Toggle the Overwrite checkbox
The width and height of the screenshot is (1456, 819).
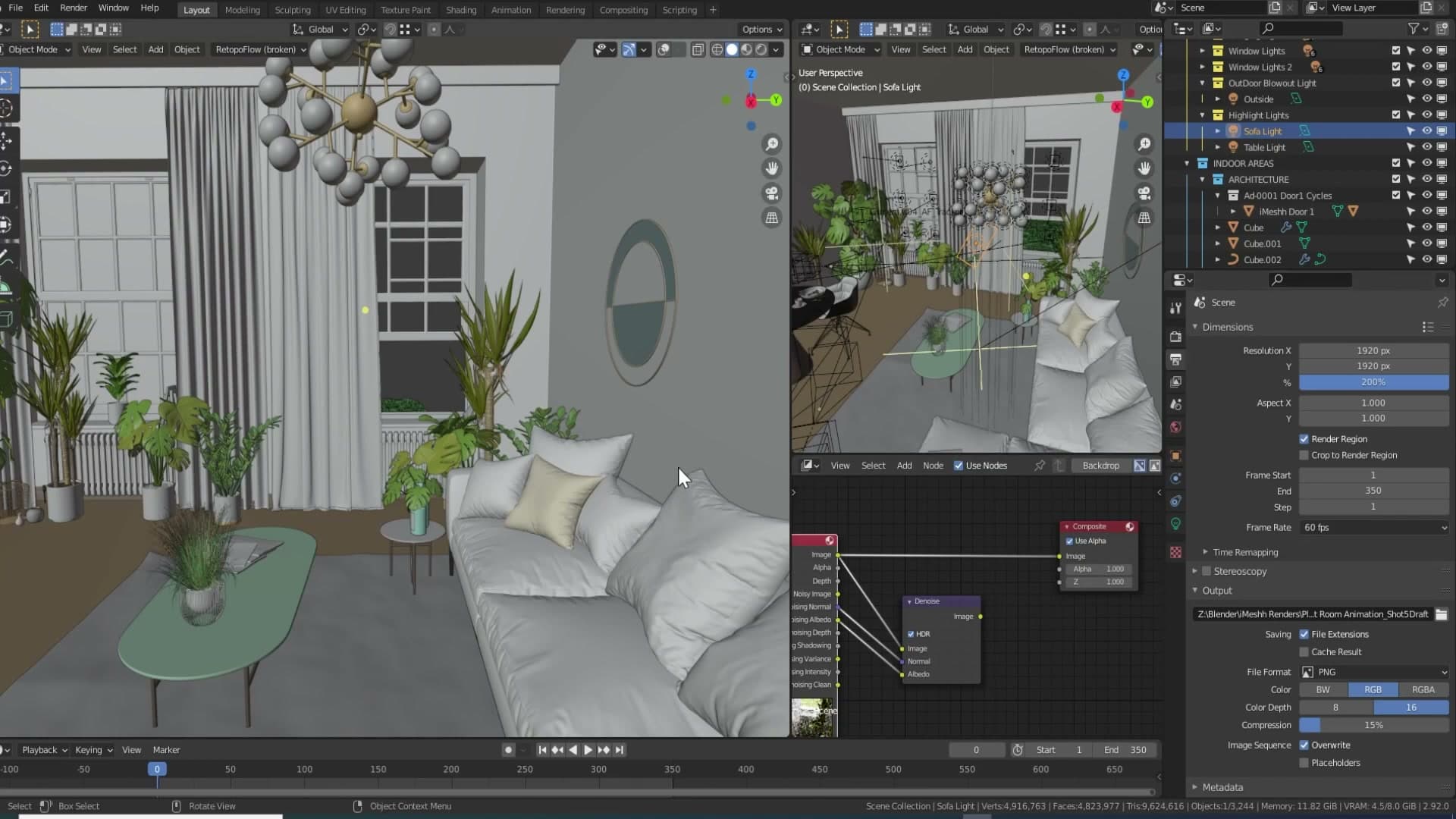coord(1304,745)
